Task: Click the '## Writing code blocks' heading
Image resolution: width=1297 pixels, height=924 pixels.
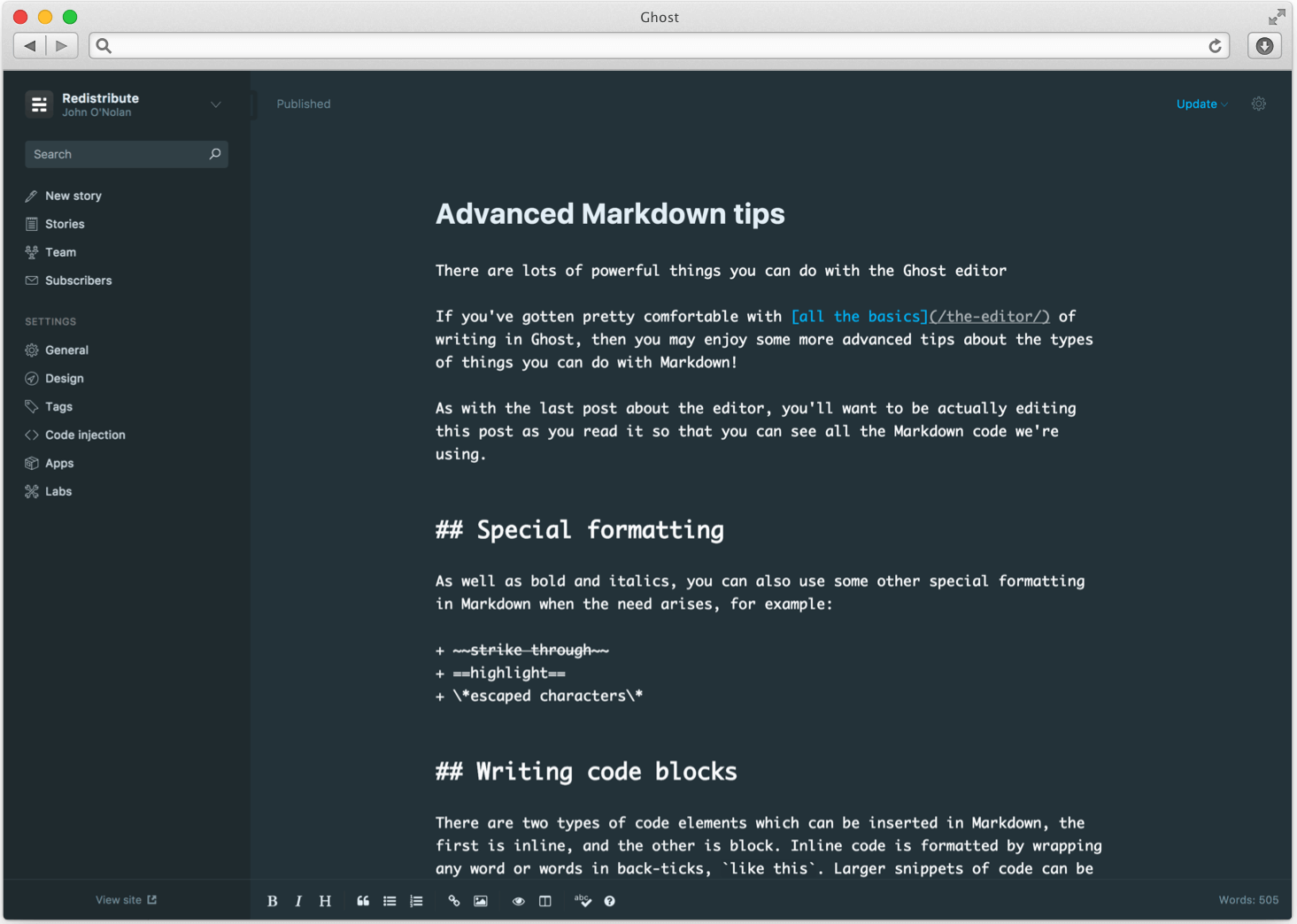Action: 586,772
